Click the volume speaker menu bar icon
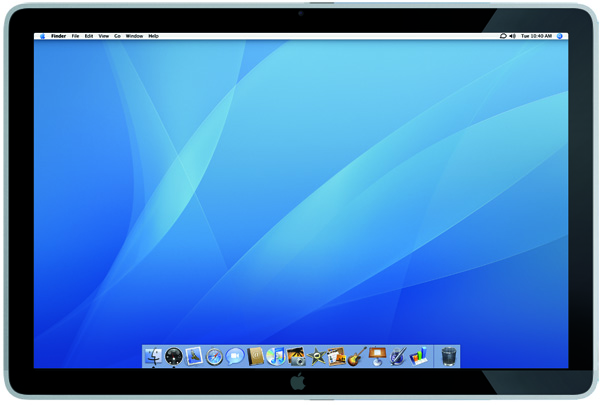This screenshot has height=405, width=600. coord(512,36)
